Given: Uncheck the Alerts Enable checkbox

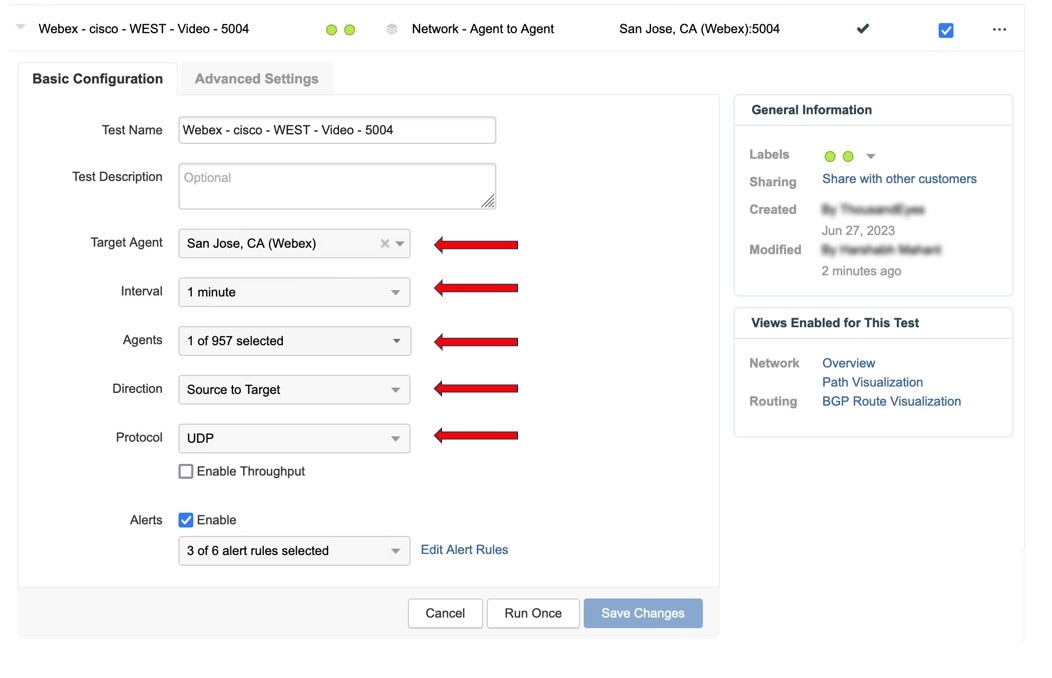Looking at the screenshot, I should click(186, 520).
